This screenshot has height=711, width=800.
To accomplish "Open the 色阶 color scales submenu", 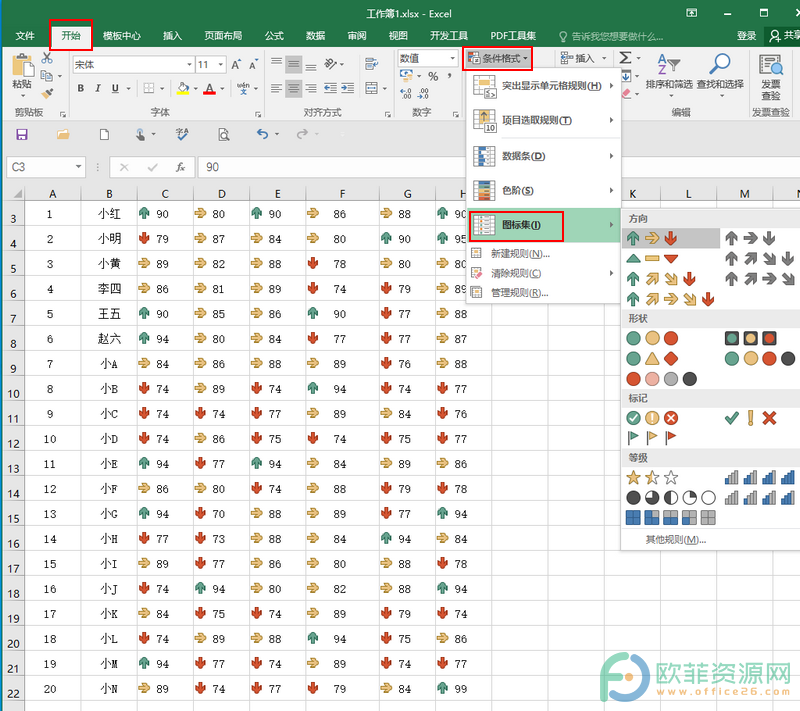I will pos(543,191).
